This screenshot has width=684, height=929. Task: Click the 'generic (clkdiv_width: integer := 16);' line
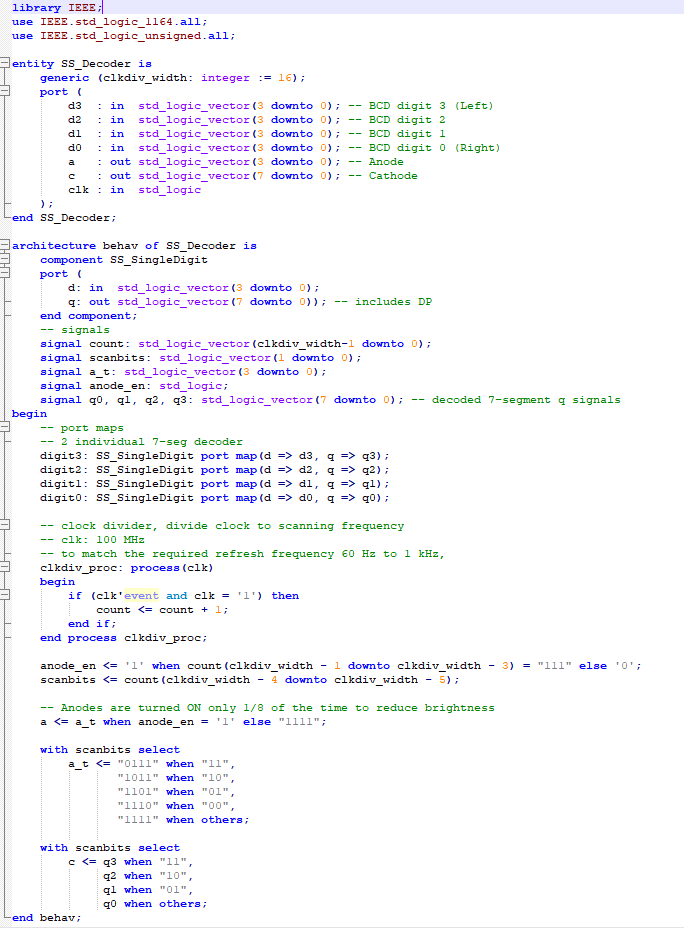[172, 78]
